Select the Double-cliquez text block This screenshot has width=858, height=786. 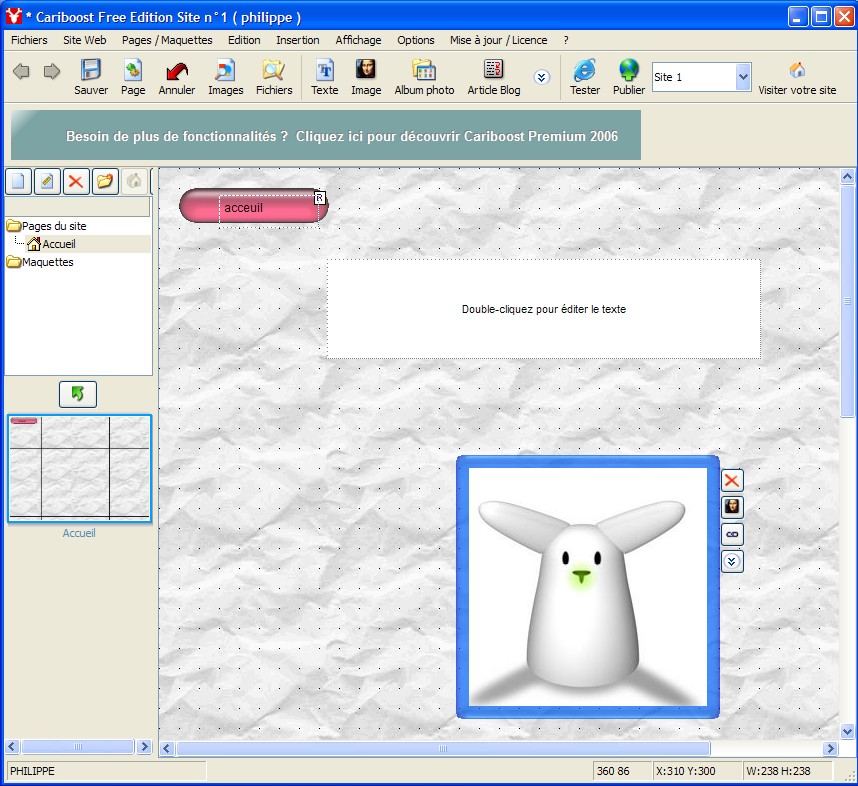544,309
